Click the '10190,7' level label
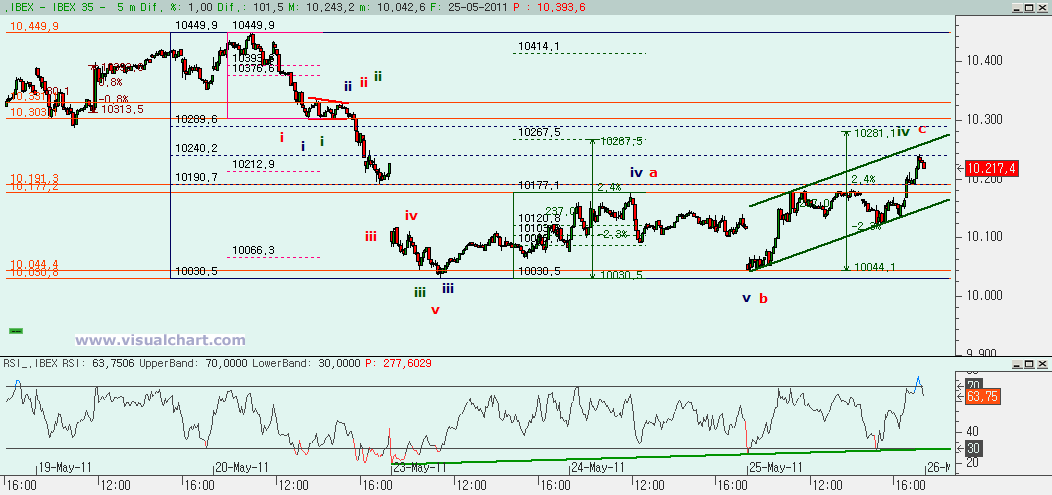This screenshot has width=1052, height=495. (197, 177)
